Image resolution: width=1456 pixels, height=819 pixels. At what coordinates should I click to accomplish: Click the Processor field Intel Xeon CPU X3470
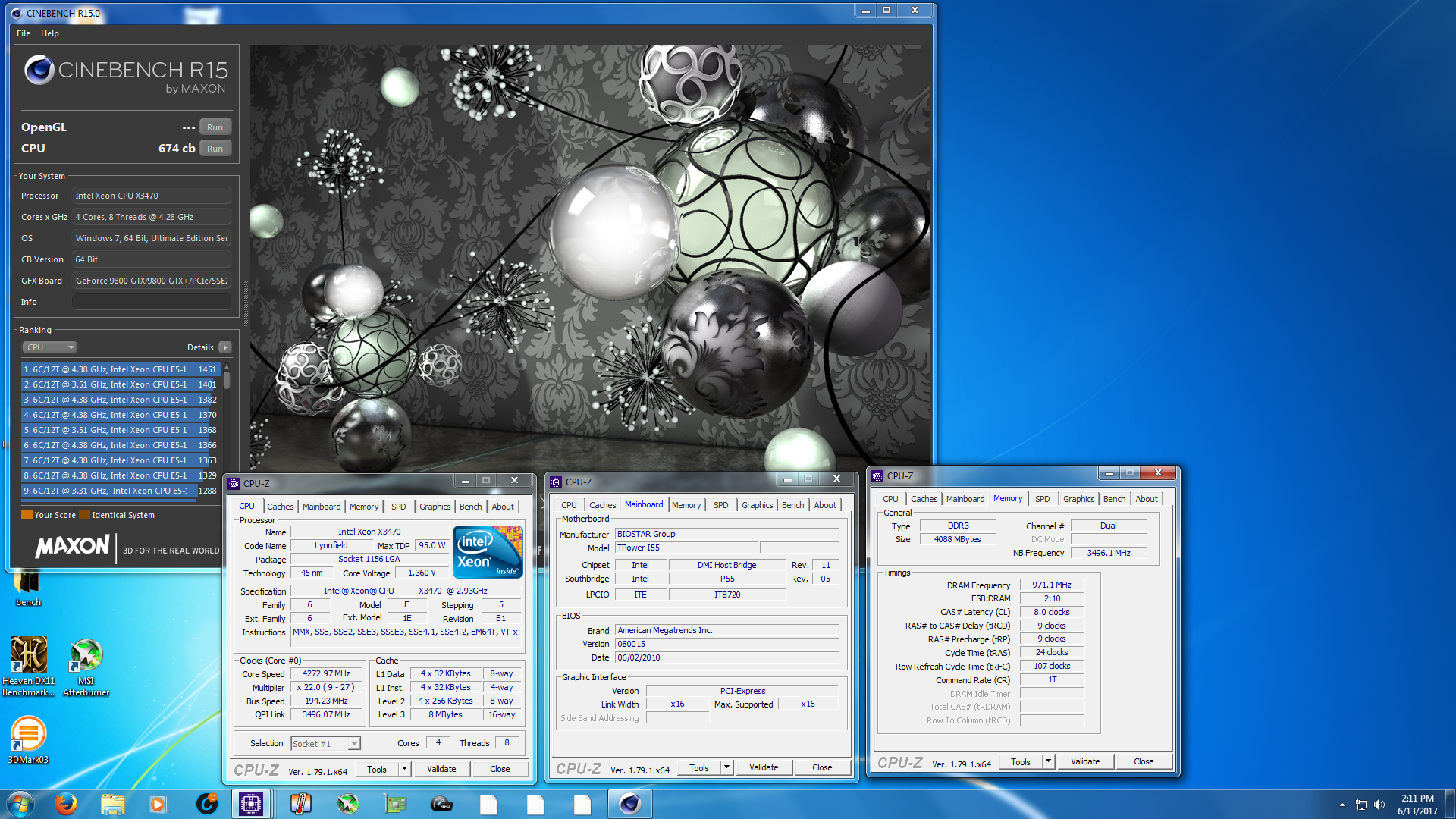point(152,196)
